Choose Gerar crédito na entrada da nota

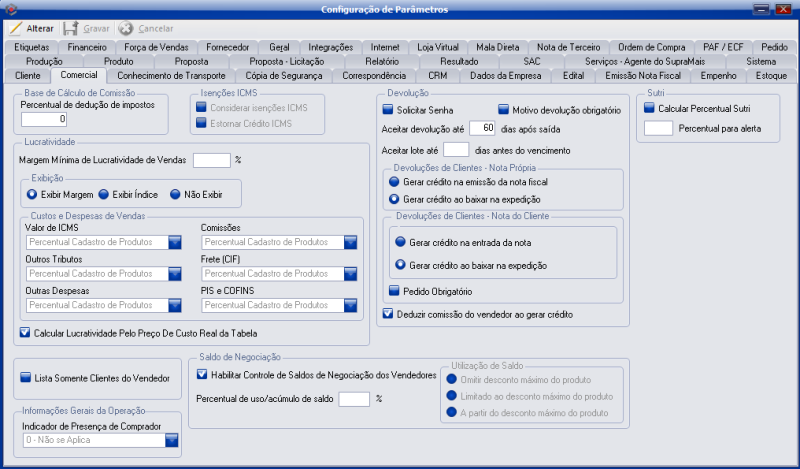(x=401, y=242)
